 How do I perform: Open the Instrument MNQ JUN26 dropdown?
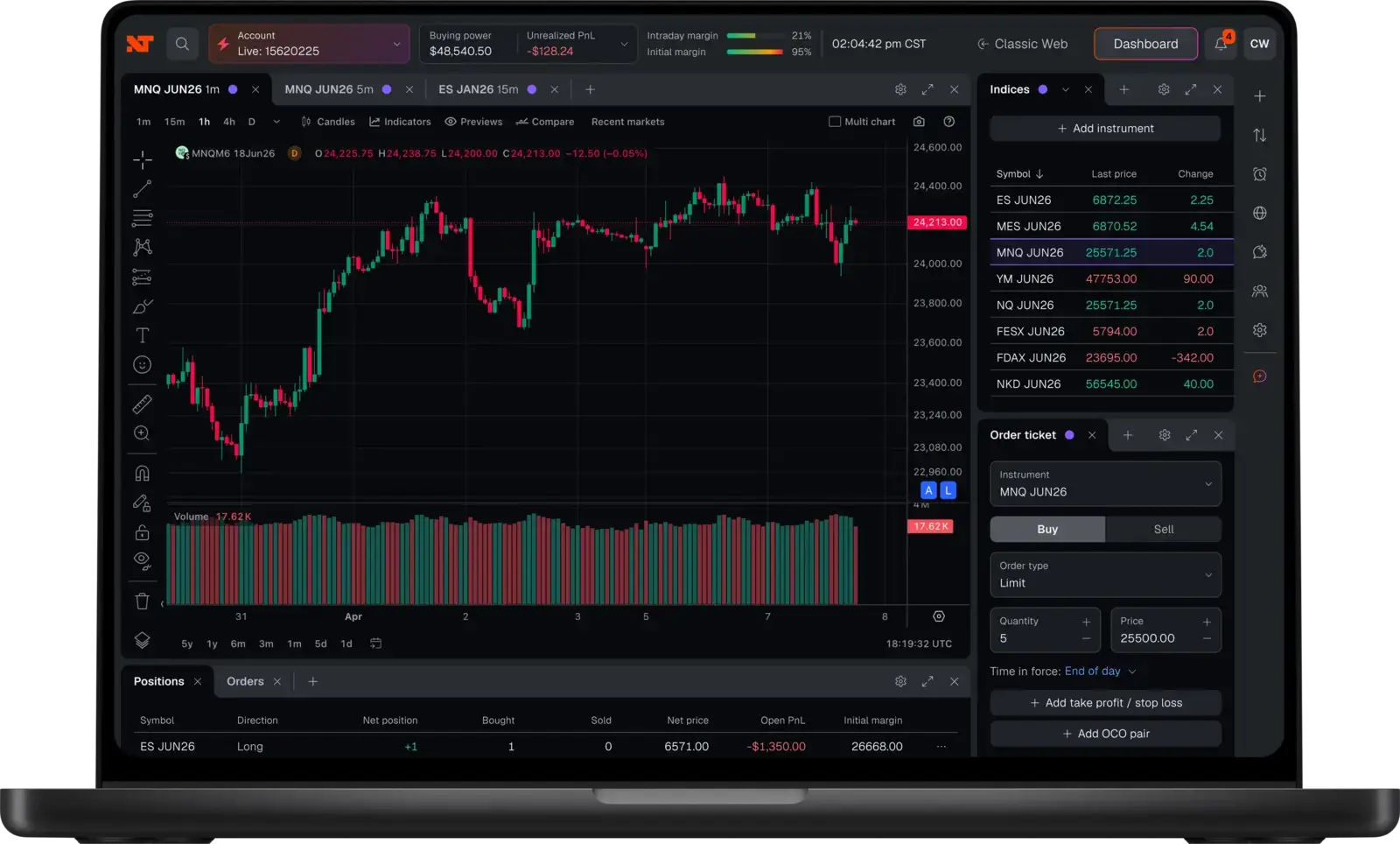click(x=1106, y=484)
